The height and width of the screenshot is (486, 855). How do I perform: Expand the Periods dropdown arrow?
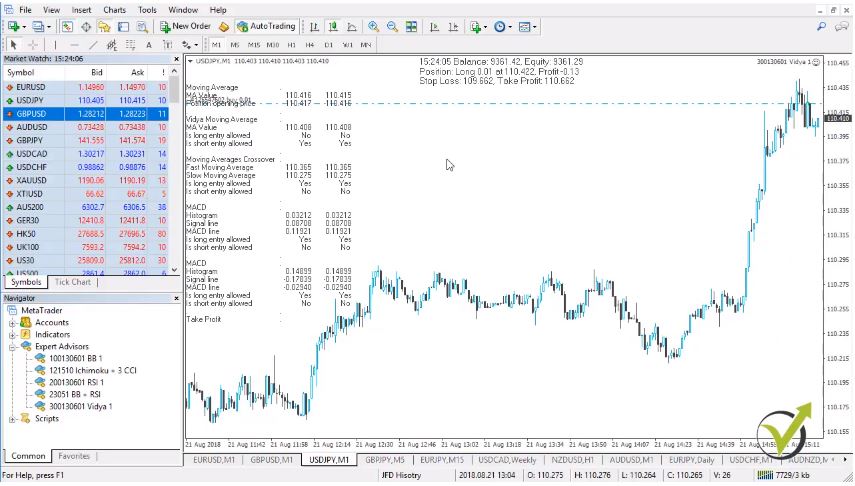point(510,27)
